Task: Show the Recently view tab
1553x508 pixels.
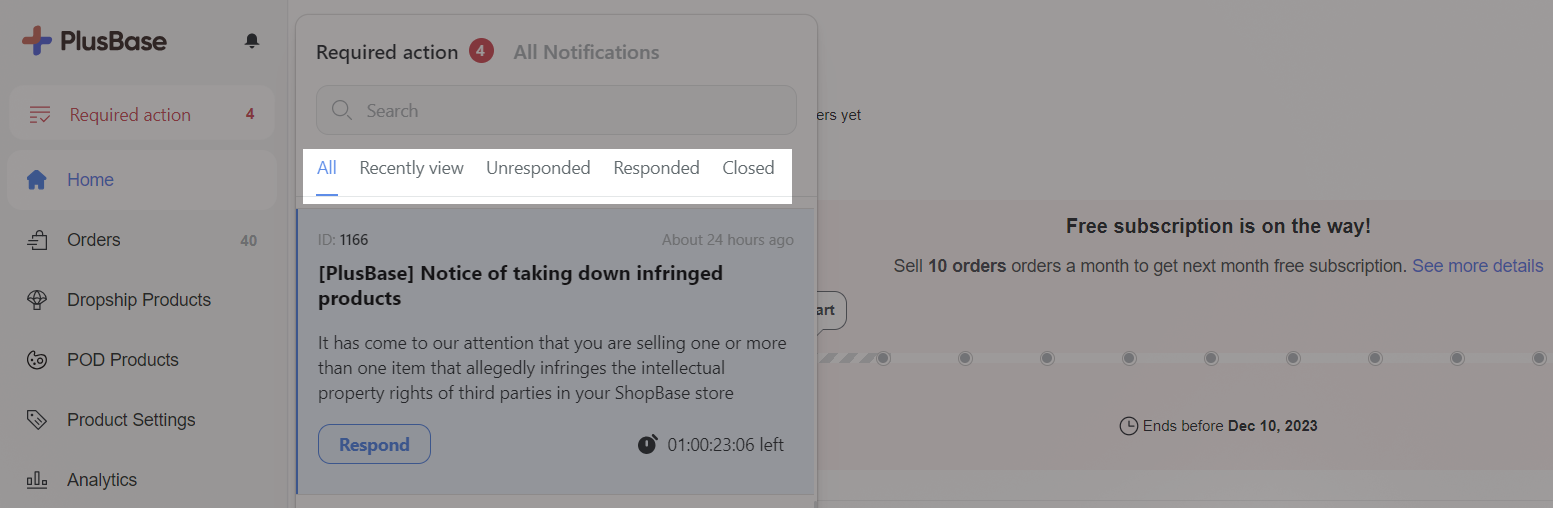Action: (411, 168)
